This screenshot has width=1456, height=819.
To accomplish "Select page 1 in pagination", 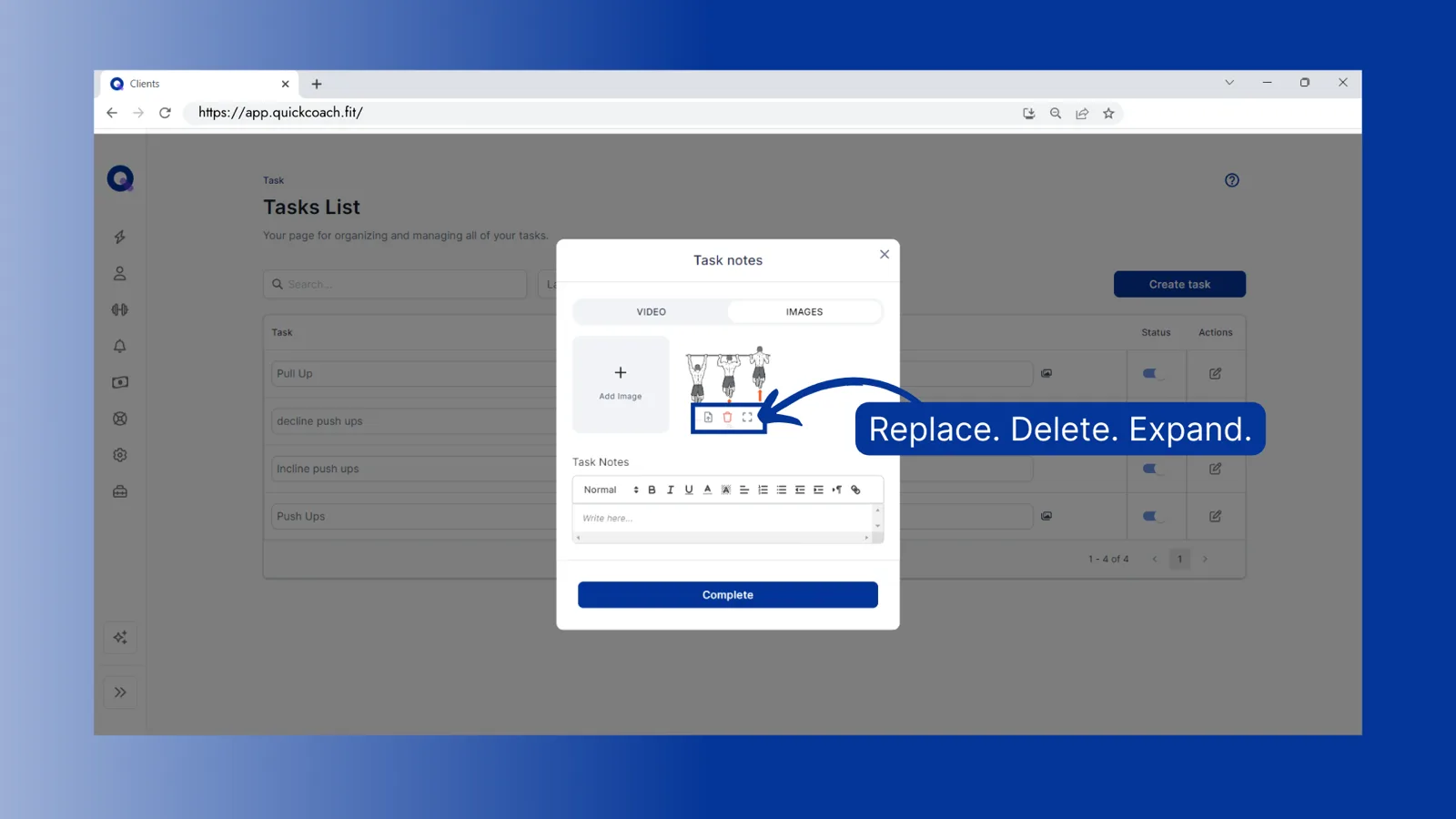I will click(x=1180, y=559).
